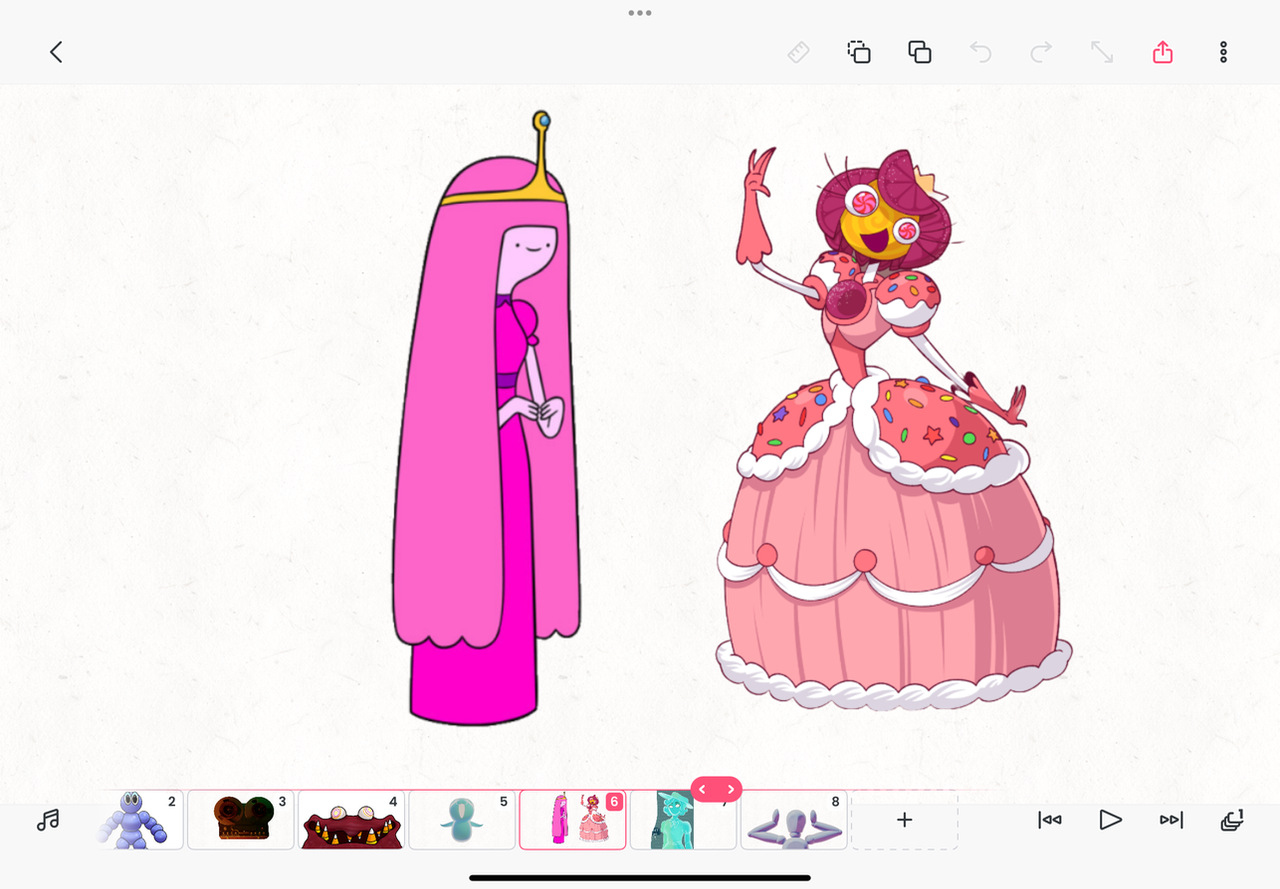Tap the copy frame icon with dashed outline
Screen dimensions: 1280x889
tap(859, 52)
